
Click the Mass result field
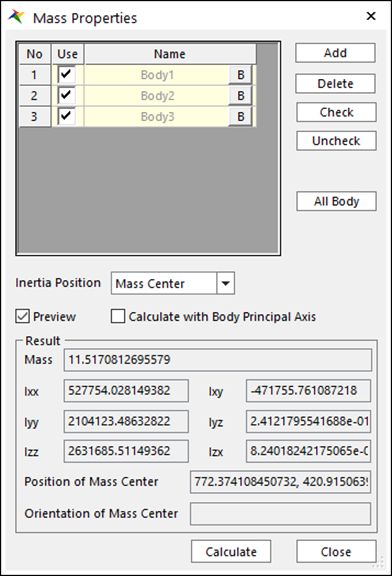[217, 360]
